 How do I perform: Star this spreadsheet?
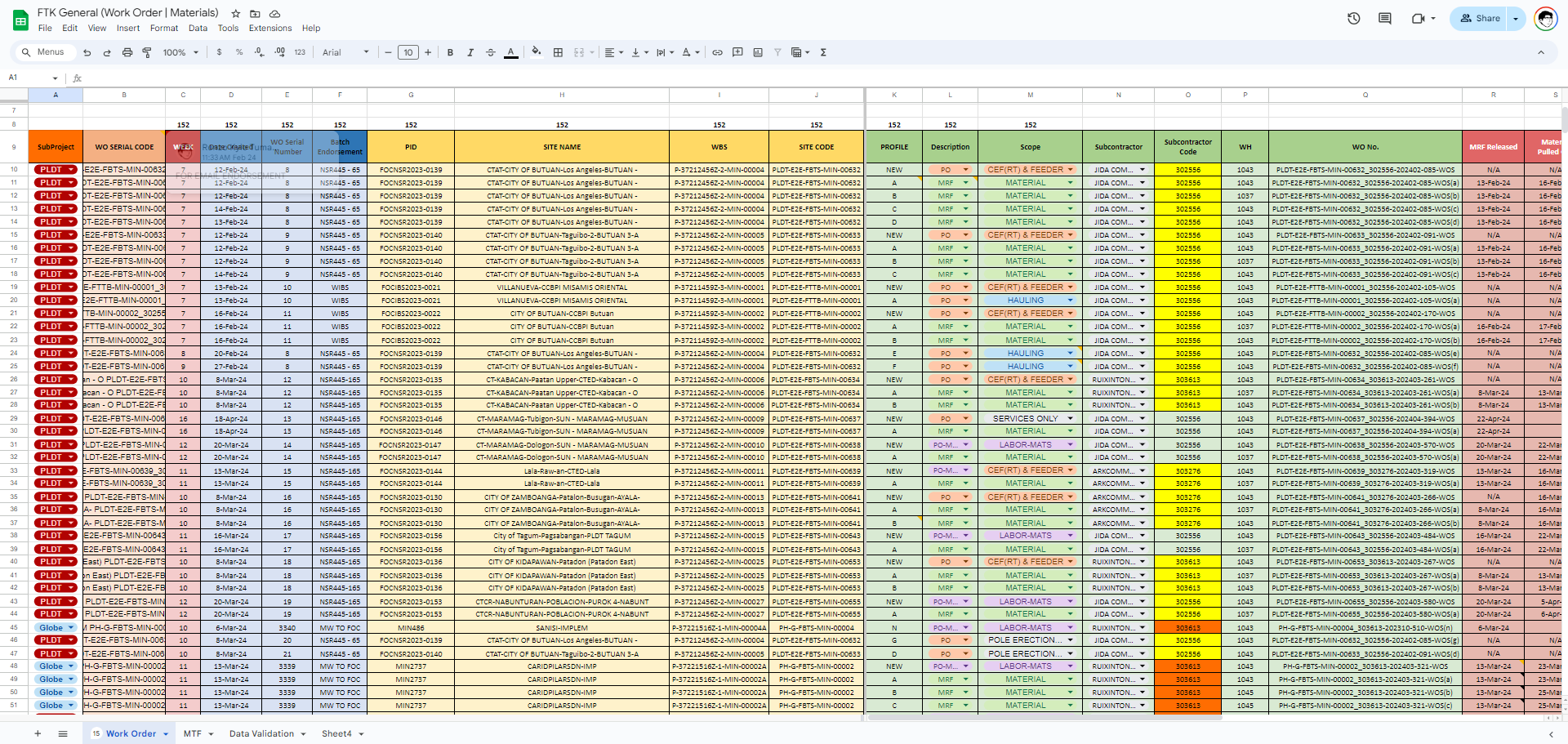(236, 14)
